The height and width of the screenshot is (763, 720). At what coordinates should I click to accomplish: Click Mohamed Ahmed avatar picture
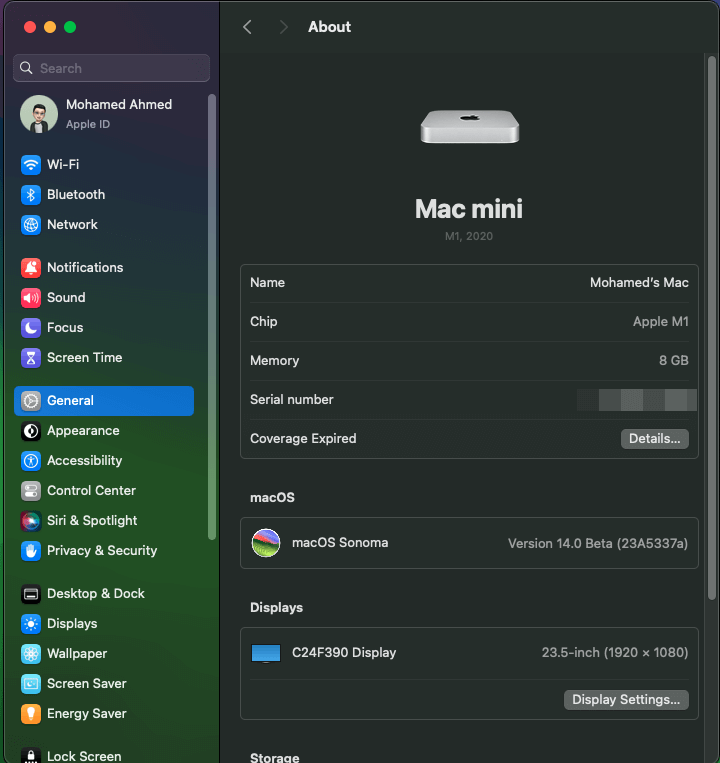click(x=39, y=114)
